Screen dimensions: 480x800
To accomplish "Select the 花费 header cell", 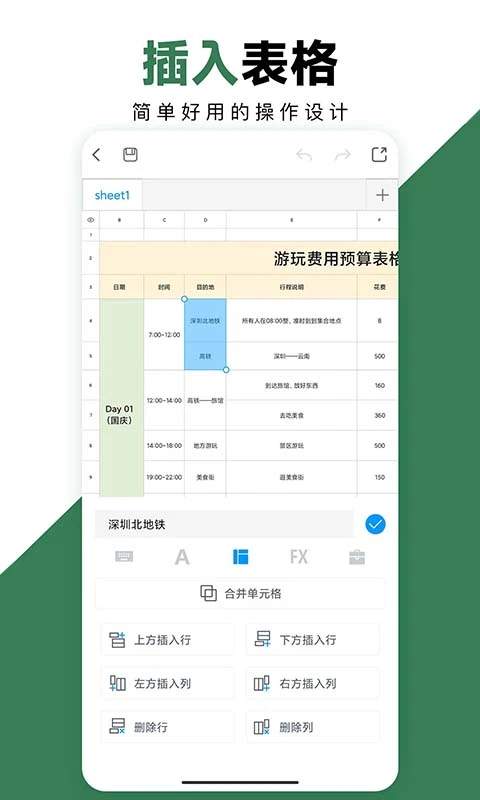I will tap(378, 287).
